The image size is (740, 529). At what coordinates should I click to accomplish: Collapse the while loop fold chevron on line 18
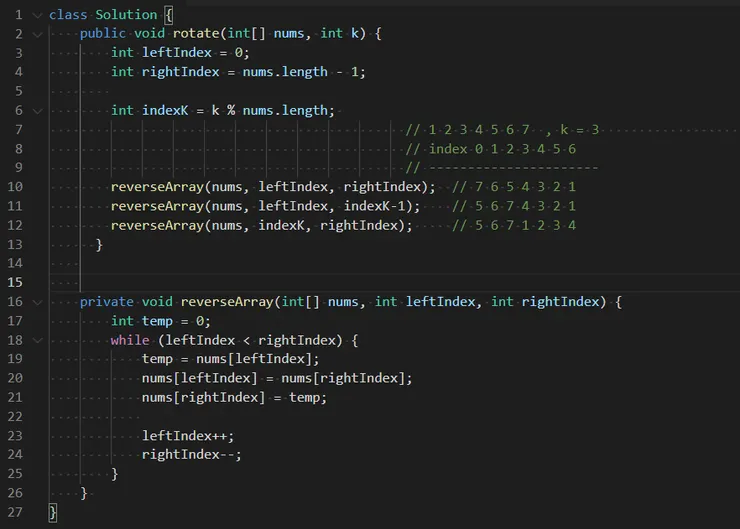click(37, 340)
